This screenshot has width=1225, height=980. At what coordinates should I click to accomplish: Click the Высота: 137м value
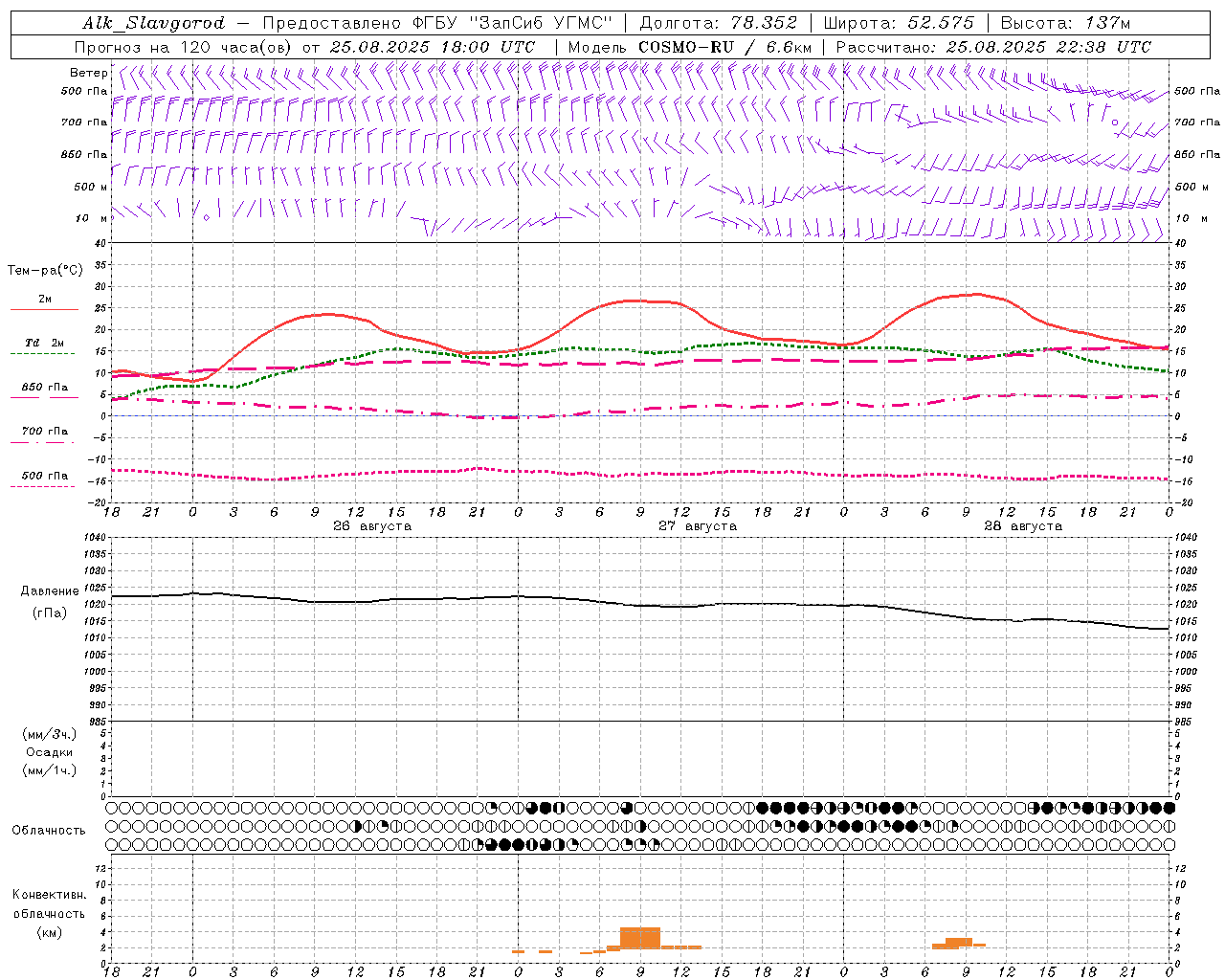(x=1065, y=23)
